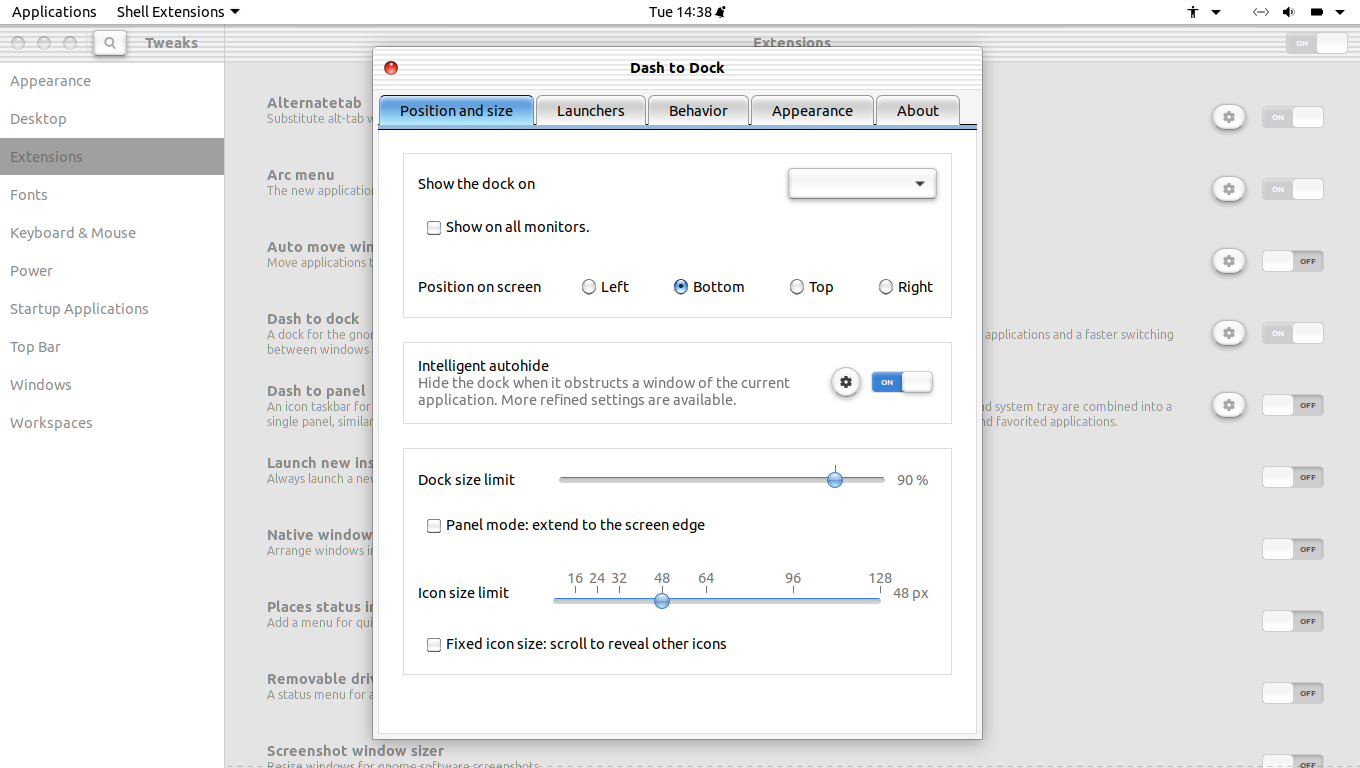Open Dash to panel settings gear
This screenshot has height=768, width=1360.
point(1229,405)
